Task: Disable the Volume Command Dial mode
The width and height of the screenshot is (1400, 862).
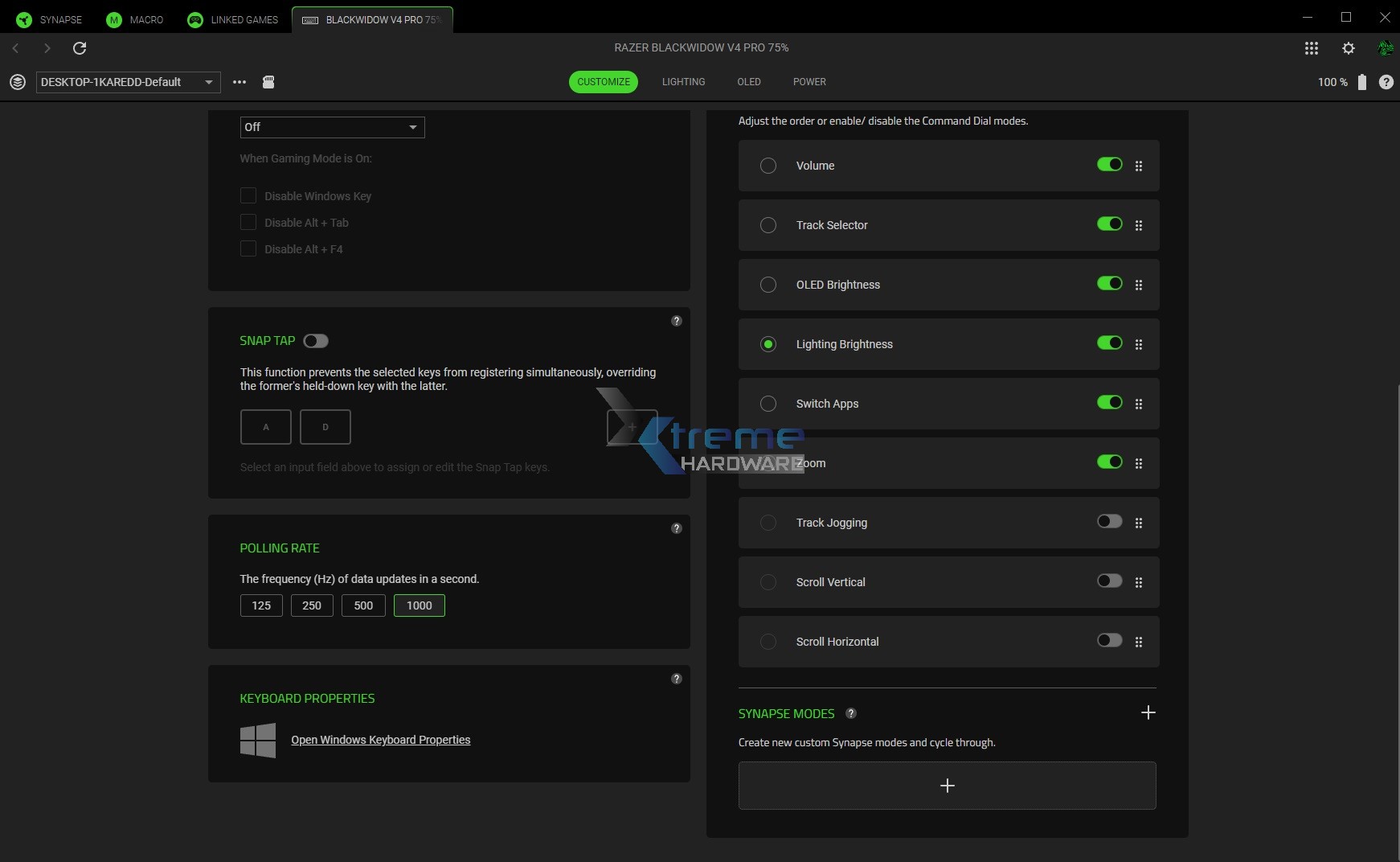Action: pyautogui.click(x=1109, y=164)
